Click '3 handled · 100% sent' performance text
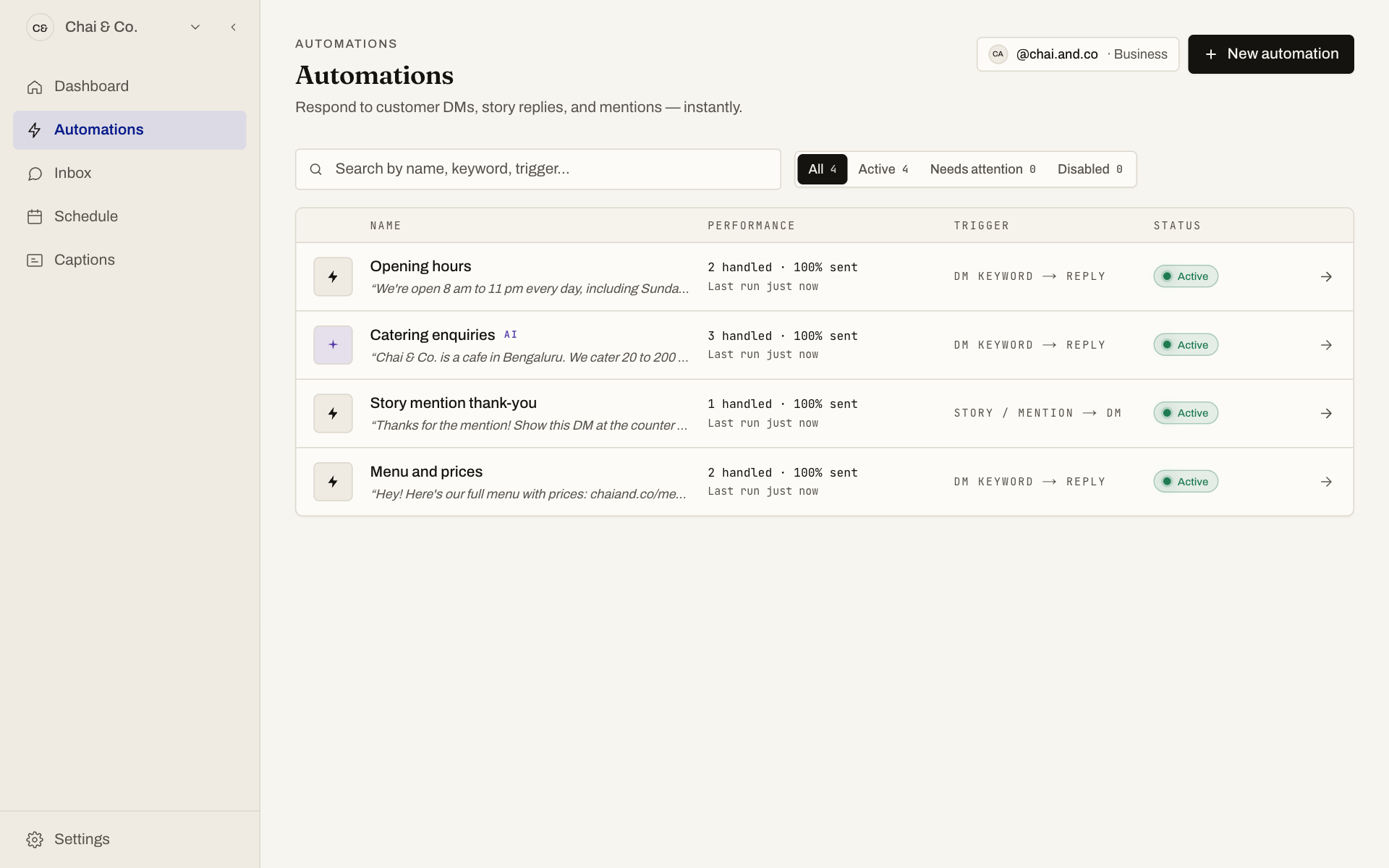This screenshot has height=868, width=1389. 783,336
